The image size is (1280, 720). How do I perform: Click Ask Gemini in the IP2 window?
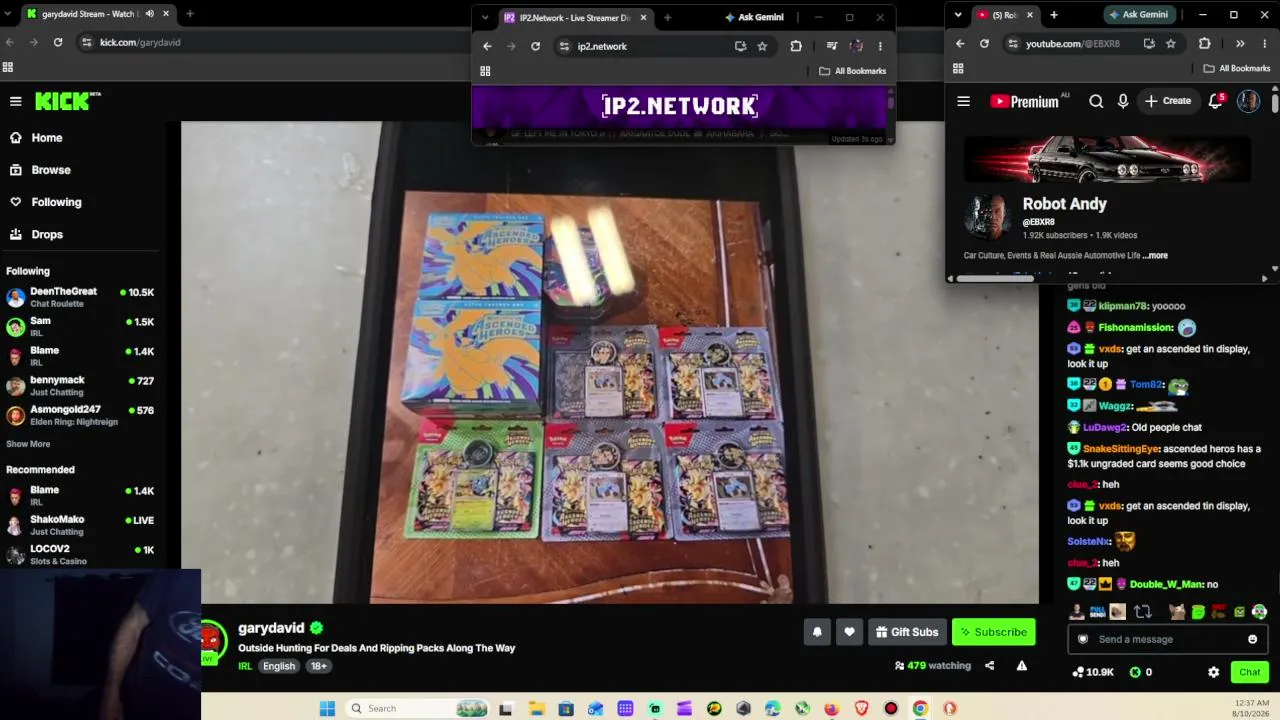pyautogui.click(x=754, y=17)
